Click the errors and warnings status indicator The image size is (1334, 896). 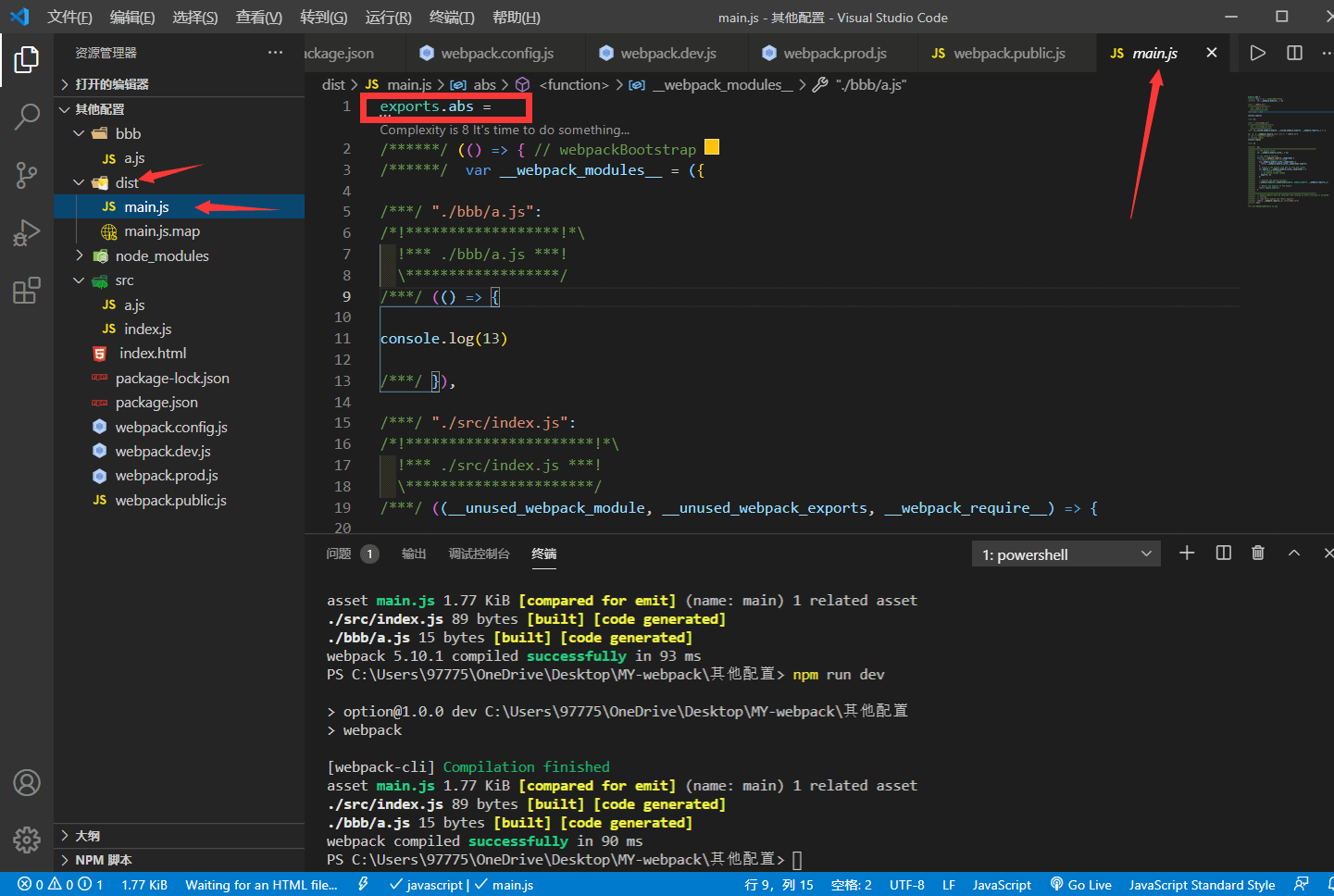coord(60,885)
